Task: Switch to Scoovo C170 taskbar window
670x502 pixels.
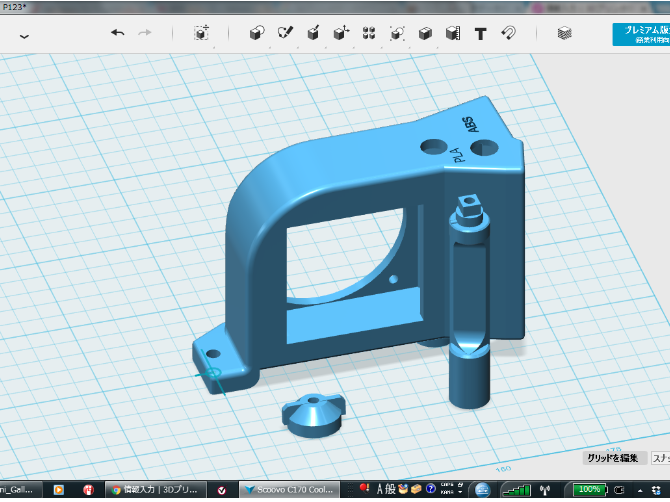Action: (288, 490)
